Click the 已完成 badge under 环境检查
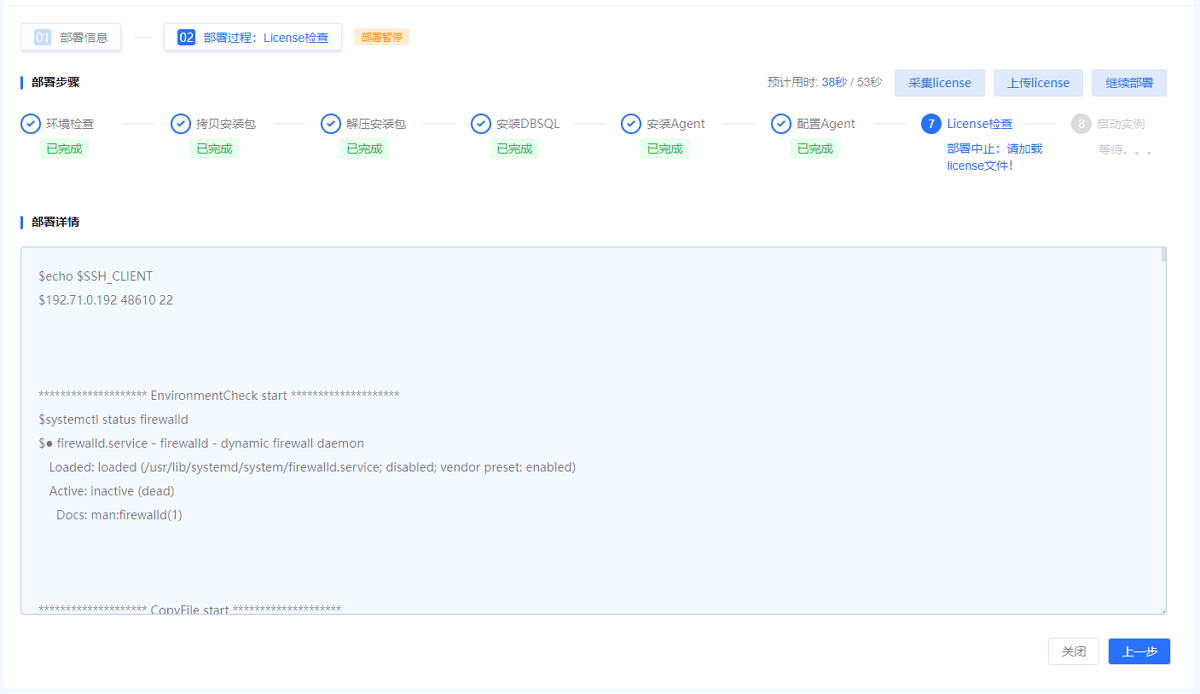 [x=64, y=149]
